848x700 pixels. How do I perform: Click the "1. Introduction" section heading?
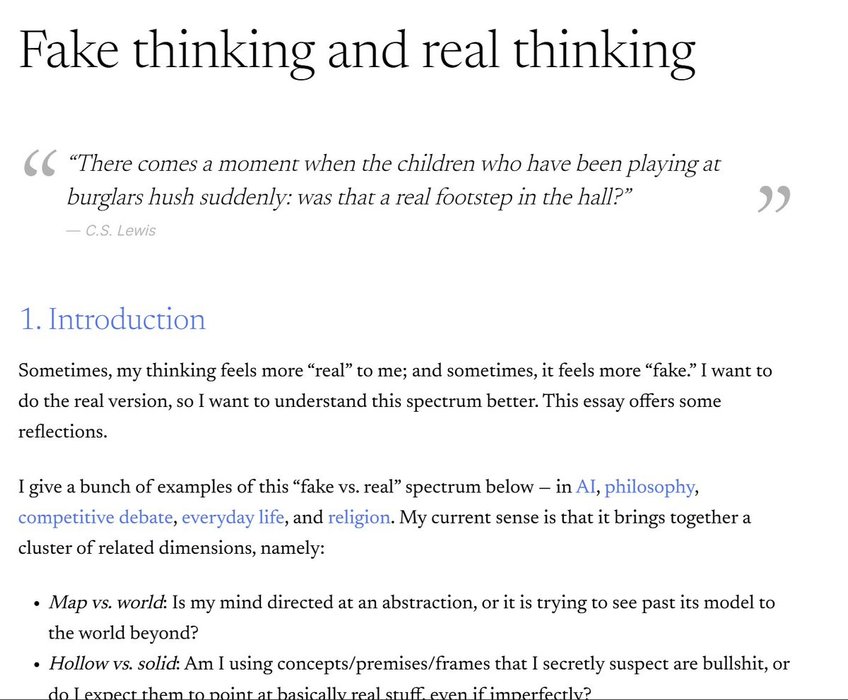click(112, 319)
